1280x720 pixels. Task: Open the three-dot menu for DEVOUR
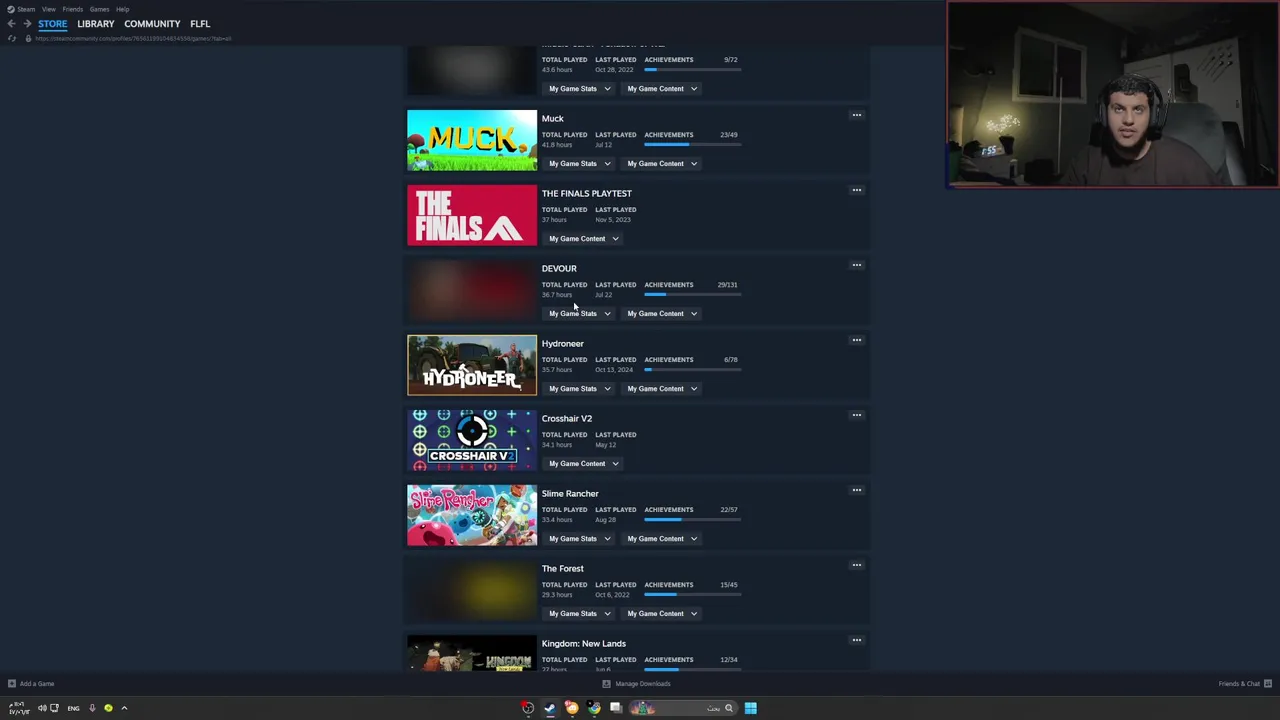tap(856, 265)
